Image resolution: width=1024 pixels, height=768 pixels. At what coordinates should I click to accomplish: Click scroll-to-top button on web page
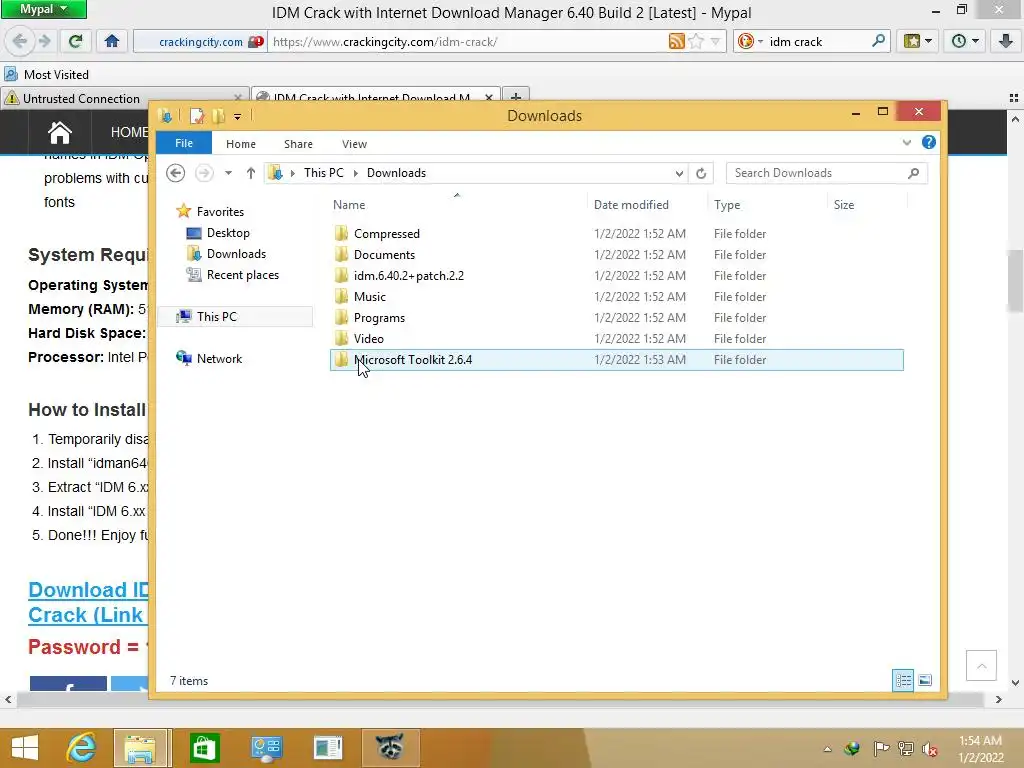point(981,665)
